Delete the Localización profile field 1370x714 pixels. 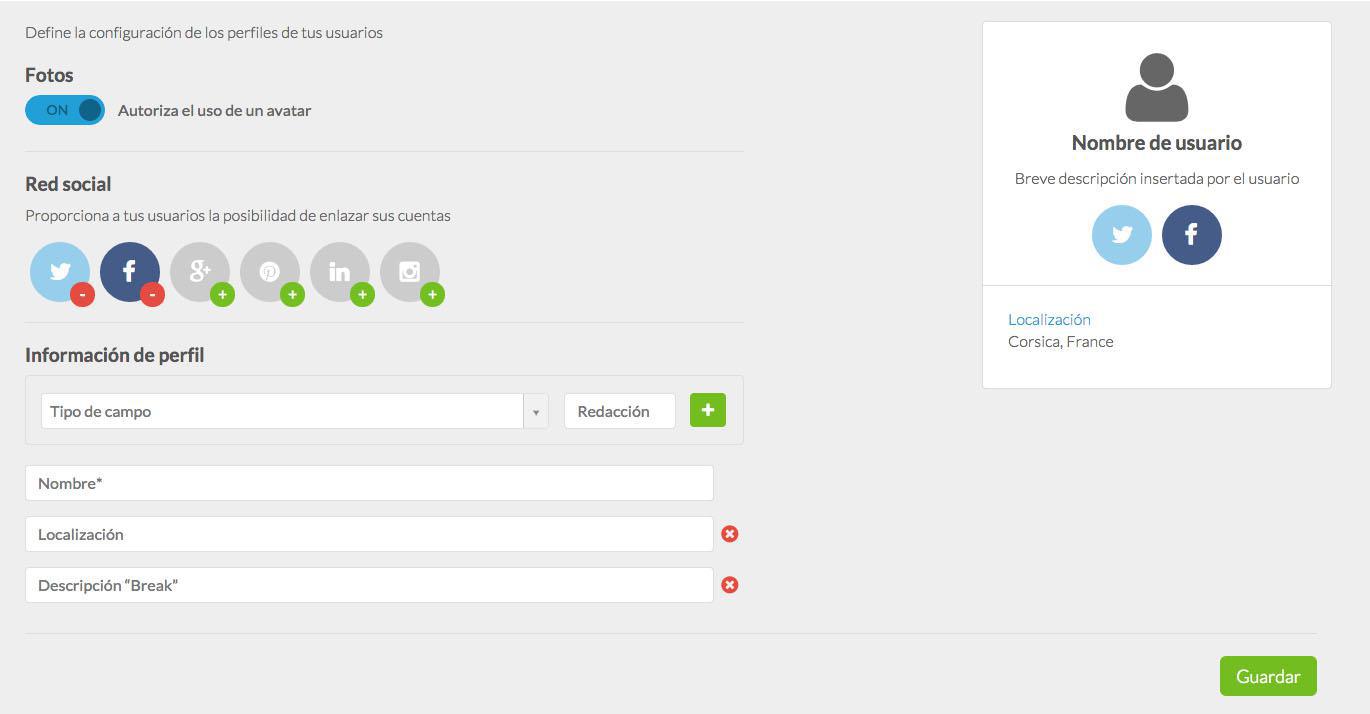[730, 534]
